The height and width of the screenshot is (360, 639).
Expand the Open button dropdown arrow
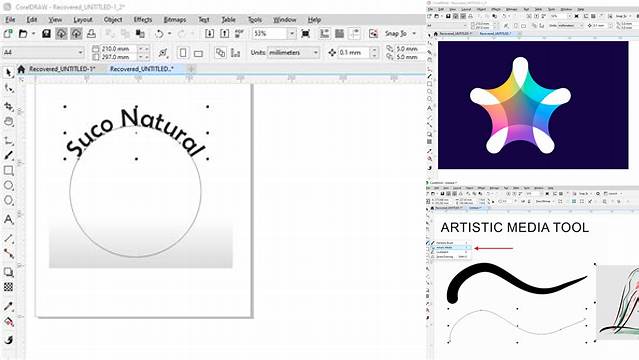pyautogui.click(x=33, y=34)
